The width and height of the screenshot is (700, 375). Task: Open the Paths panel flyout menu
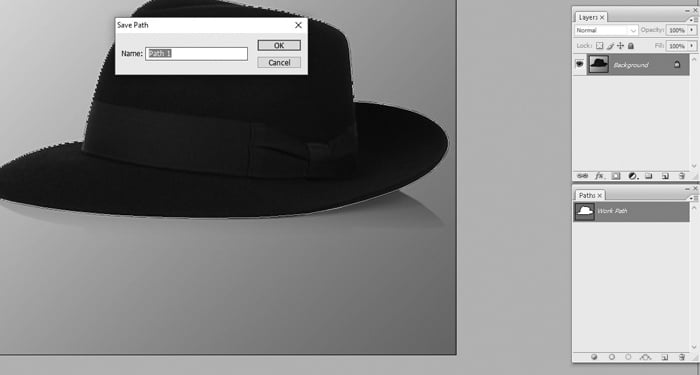(694, 198)
